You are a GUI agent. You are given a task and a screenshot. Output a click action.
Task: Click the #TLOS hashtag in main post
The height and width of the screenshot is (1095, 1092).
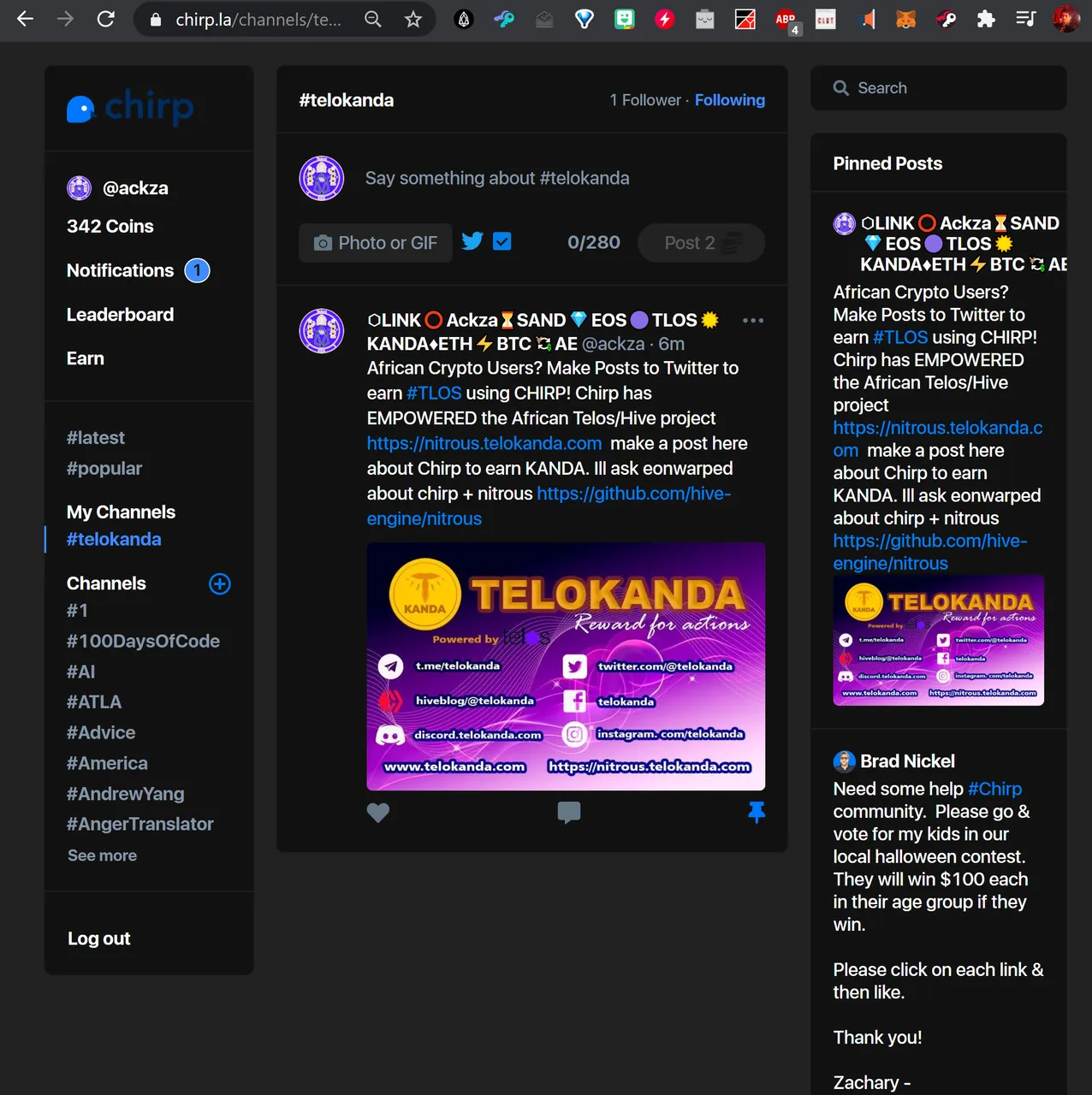(x=434, y=394)
